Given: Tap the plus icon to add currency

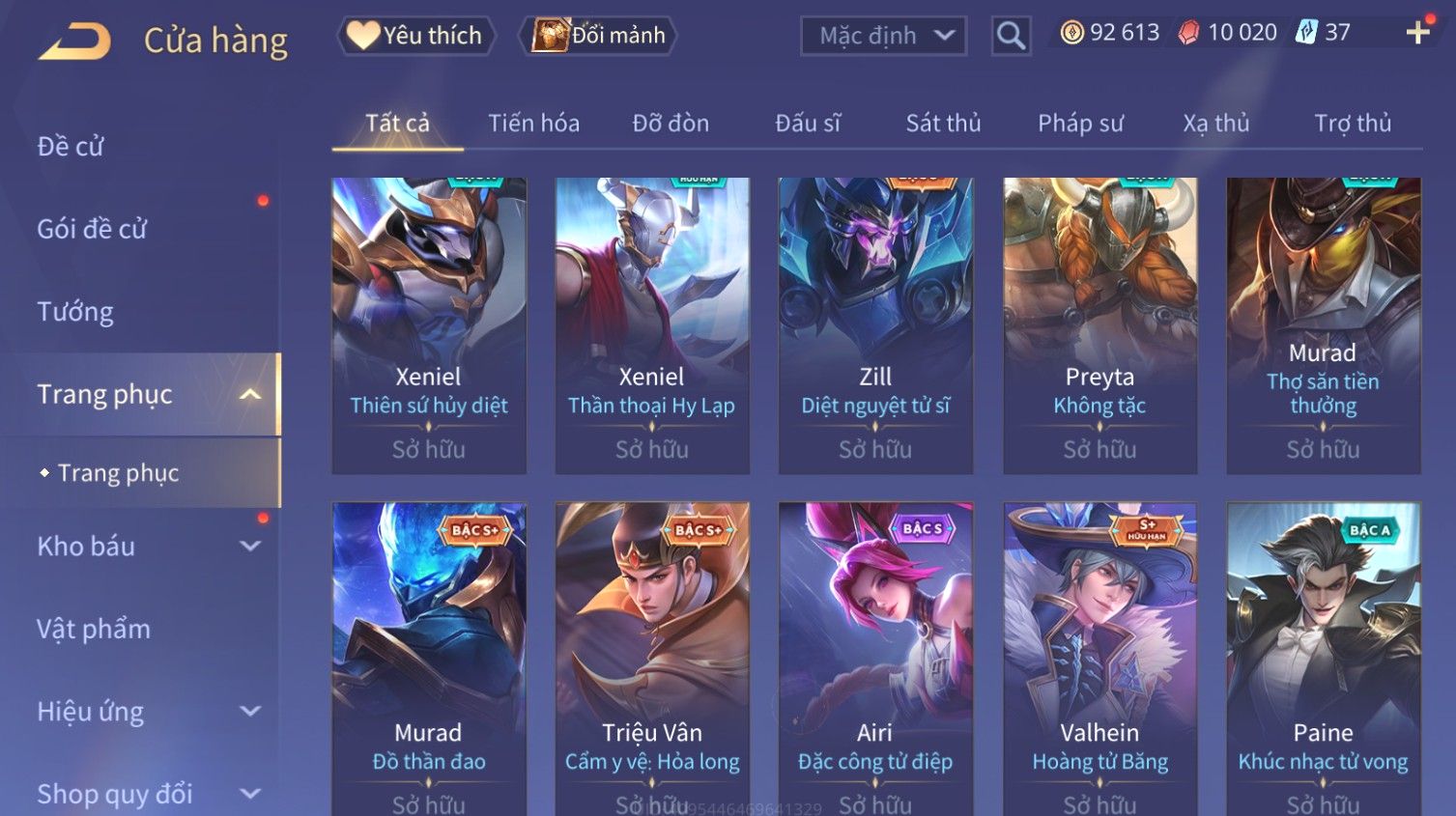Looking at the screenshot, I should click(x=1417, y=33).
